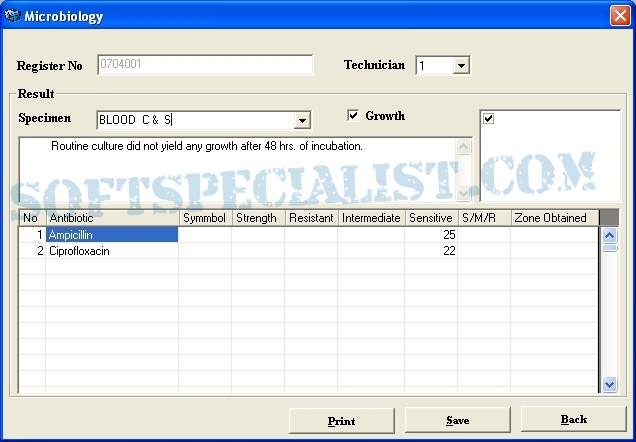Select the Ciprofloxacin row
This screenshot has width=636, height=442.
tap(112, 251)
